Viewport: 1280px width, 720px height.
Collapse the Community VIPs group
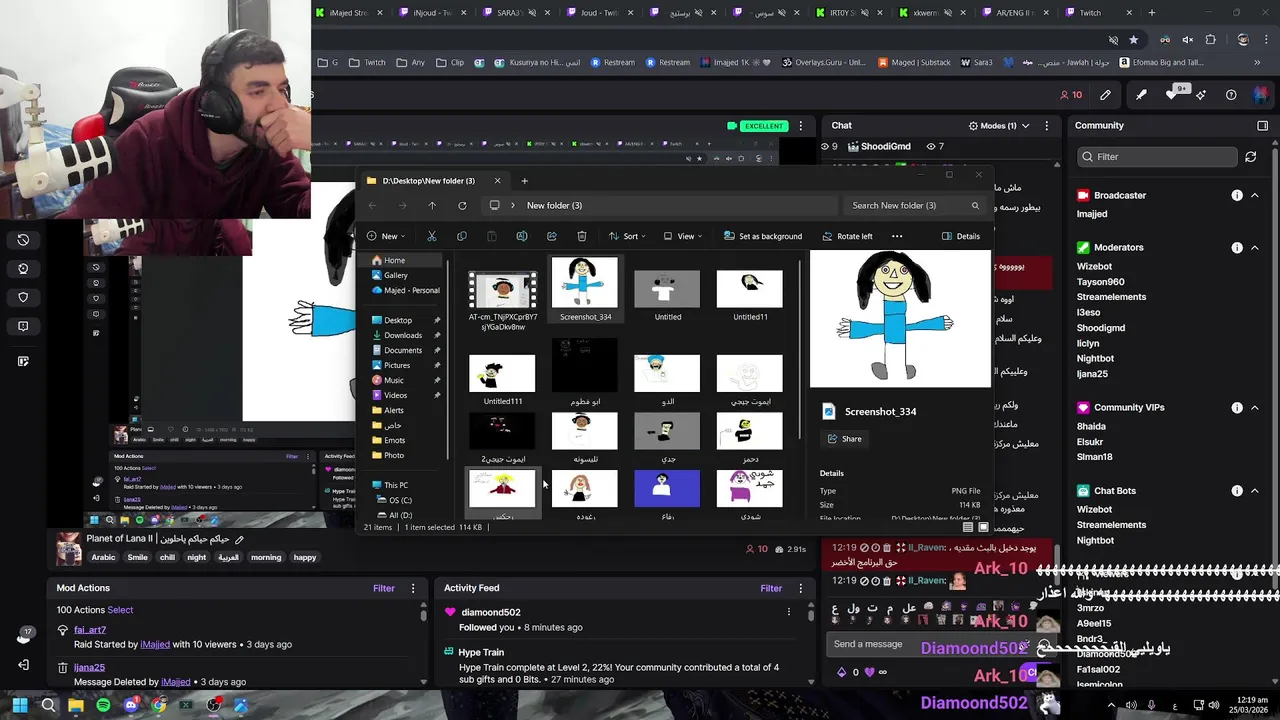pos(1255,408)
